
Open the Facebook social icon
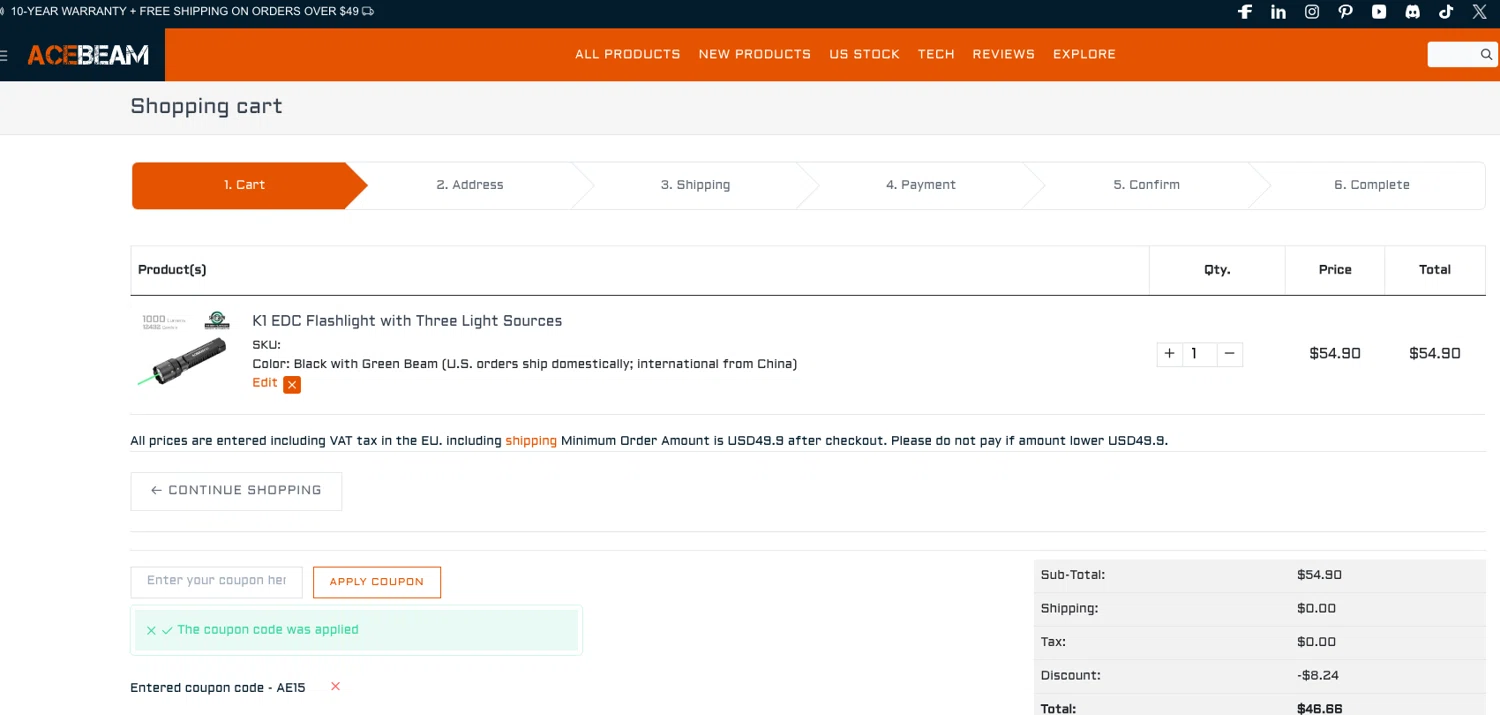(1245, 12)
